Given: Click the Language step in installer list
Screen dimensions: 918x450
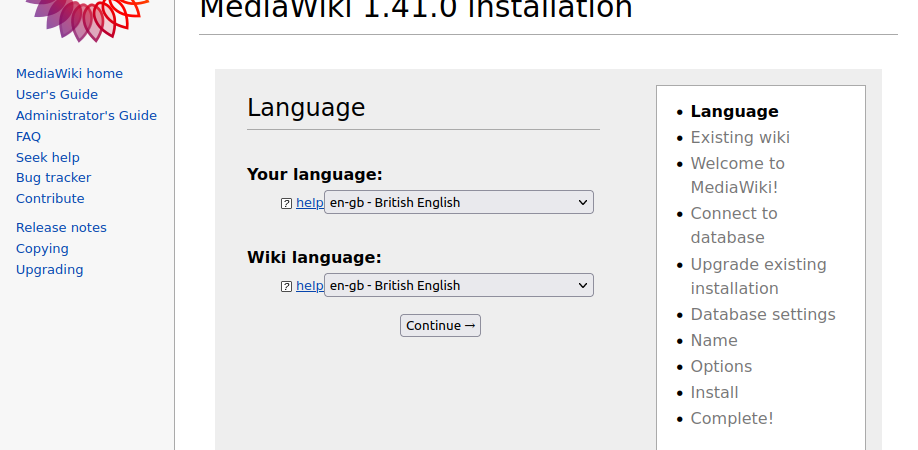Looking at the screenshot, I should (x=734, y=111).
